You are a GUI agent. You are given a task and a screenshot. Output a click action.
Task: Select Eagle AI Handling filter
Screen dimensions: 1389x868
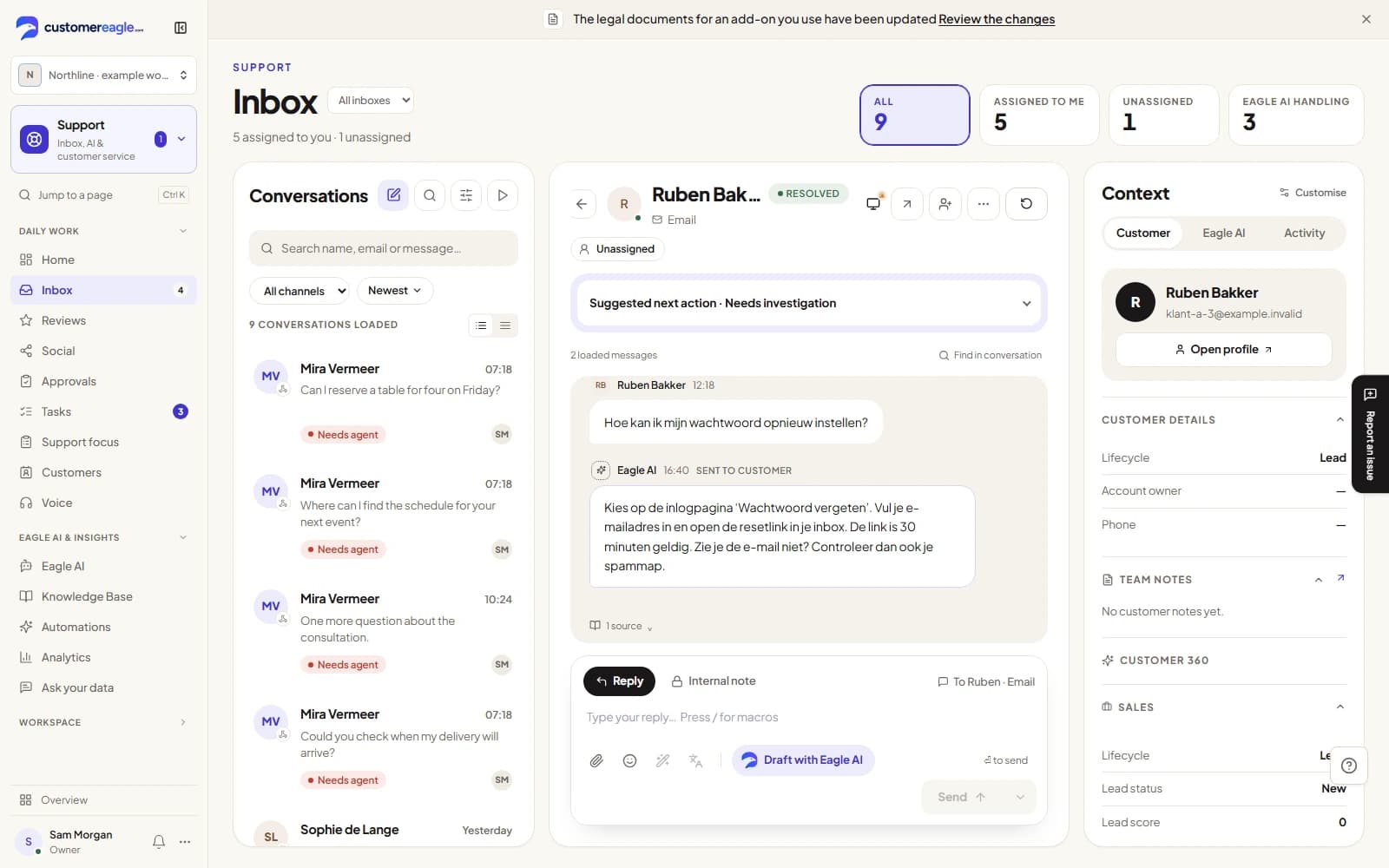tap(1296, 115)
